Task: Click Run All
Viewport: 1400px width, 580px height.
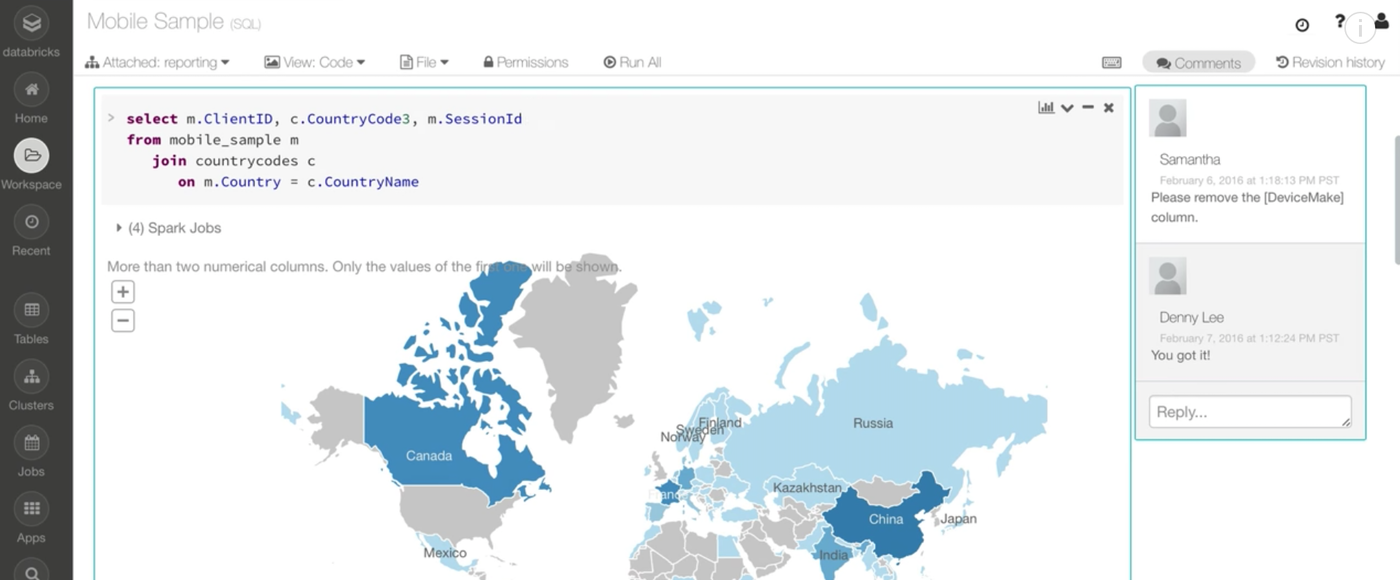Action: coord(632,62)
